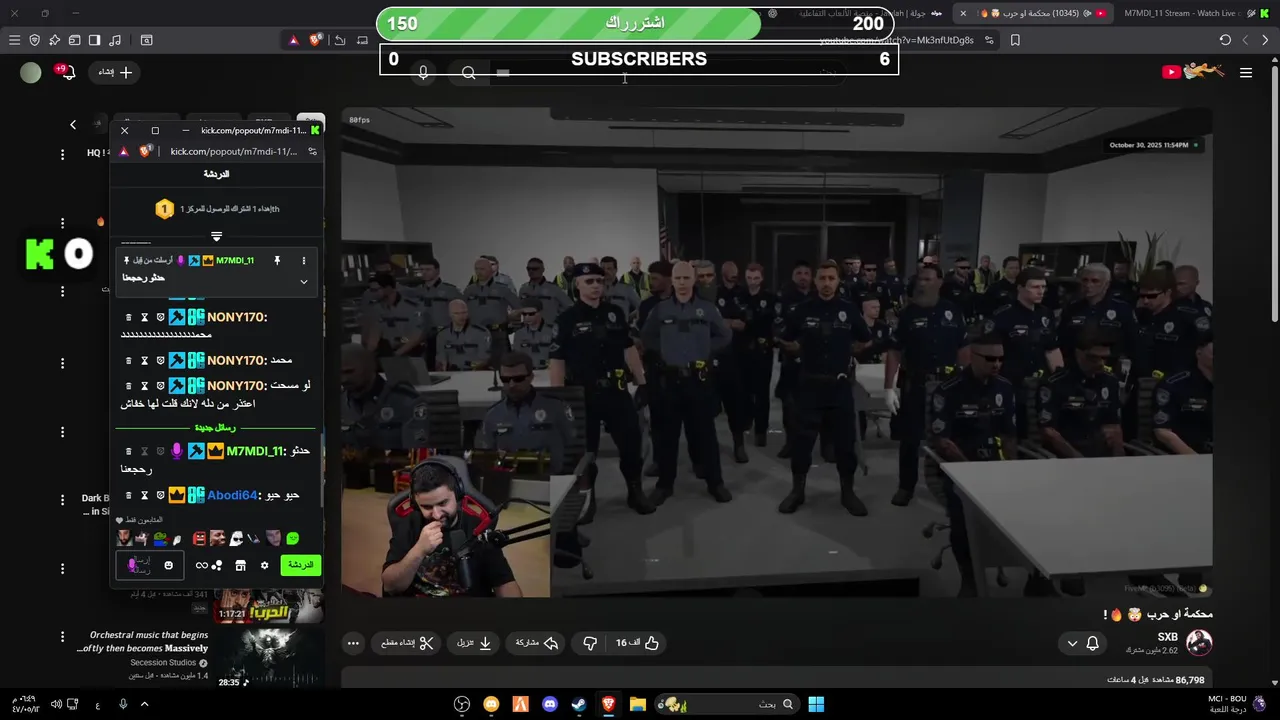
Task: Click the SXB channel name
Action: pos(1168,637)
